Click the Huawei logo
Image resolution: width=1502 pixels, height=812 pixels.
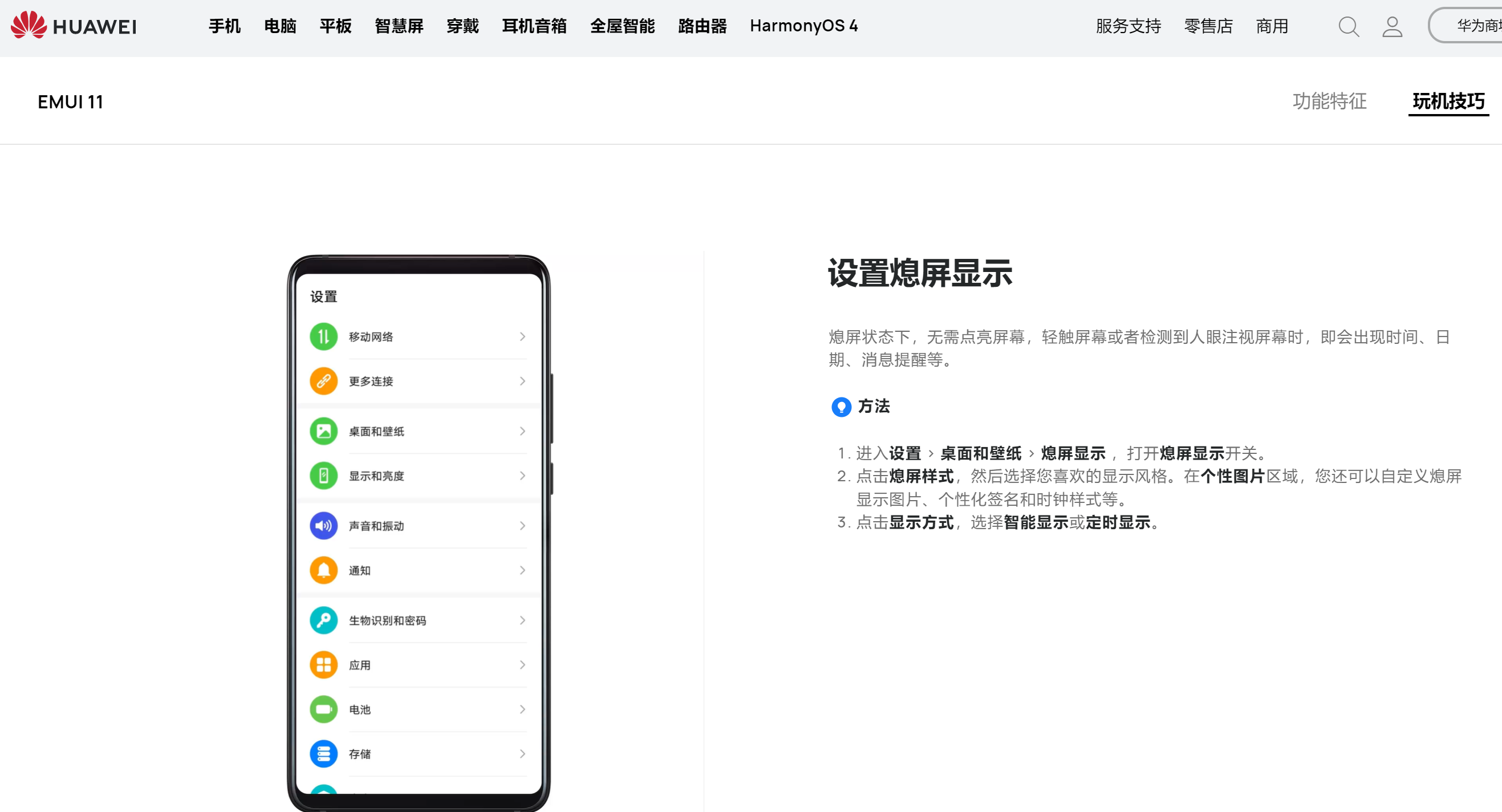pyautogui.click(x=74, y=26)
